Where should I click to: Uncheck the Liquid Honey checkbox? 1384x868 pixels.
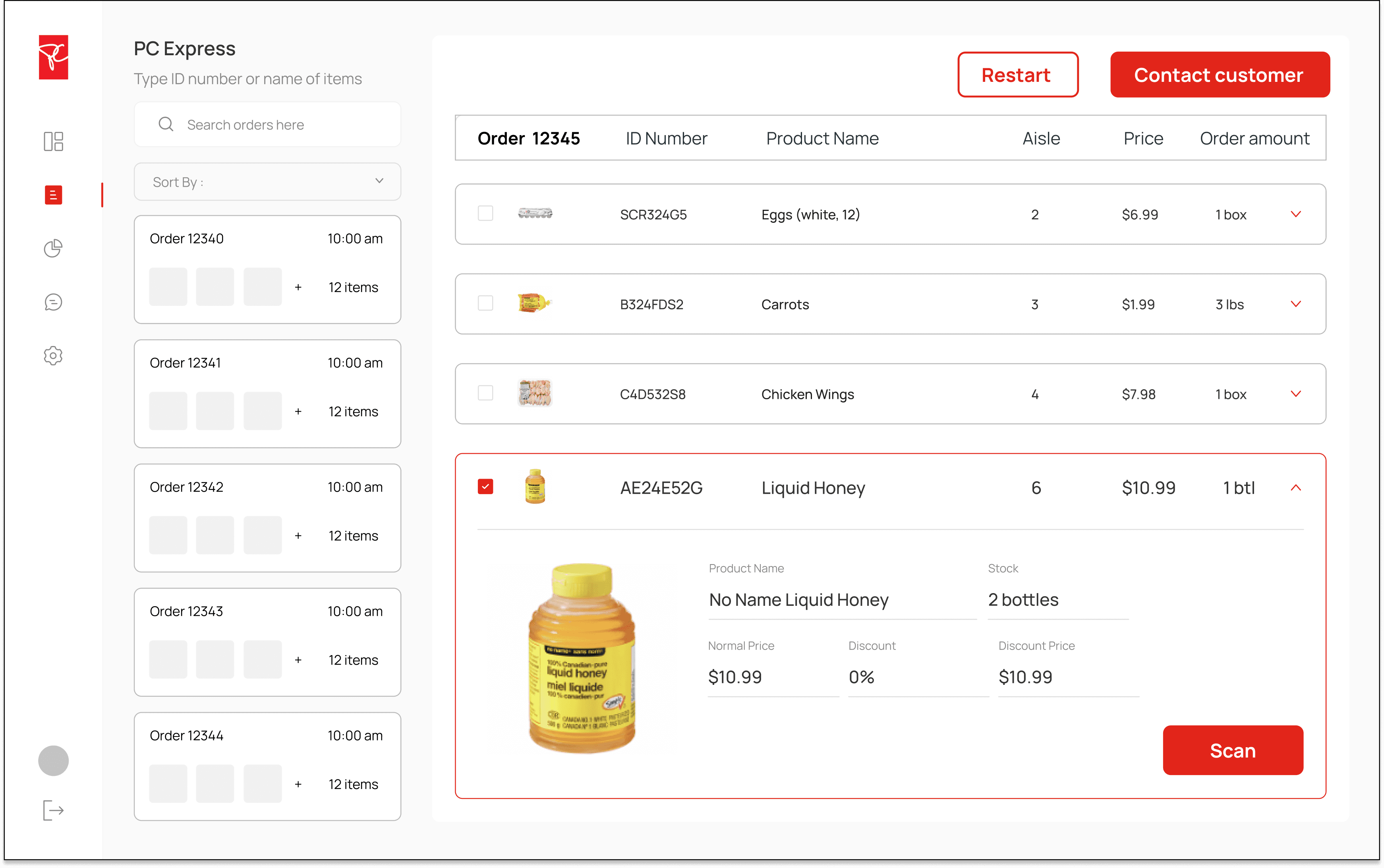pos(485,487)
